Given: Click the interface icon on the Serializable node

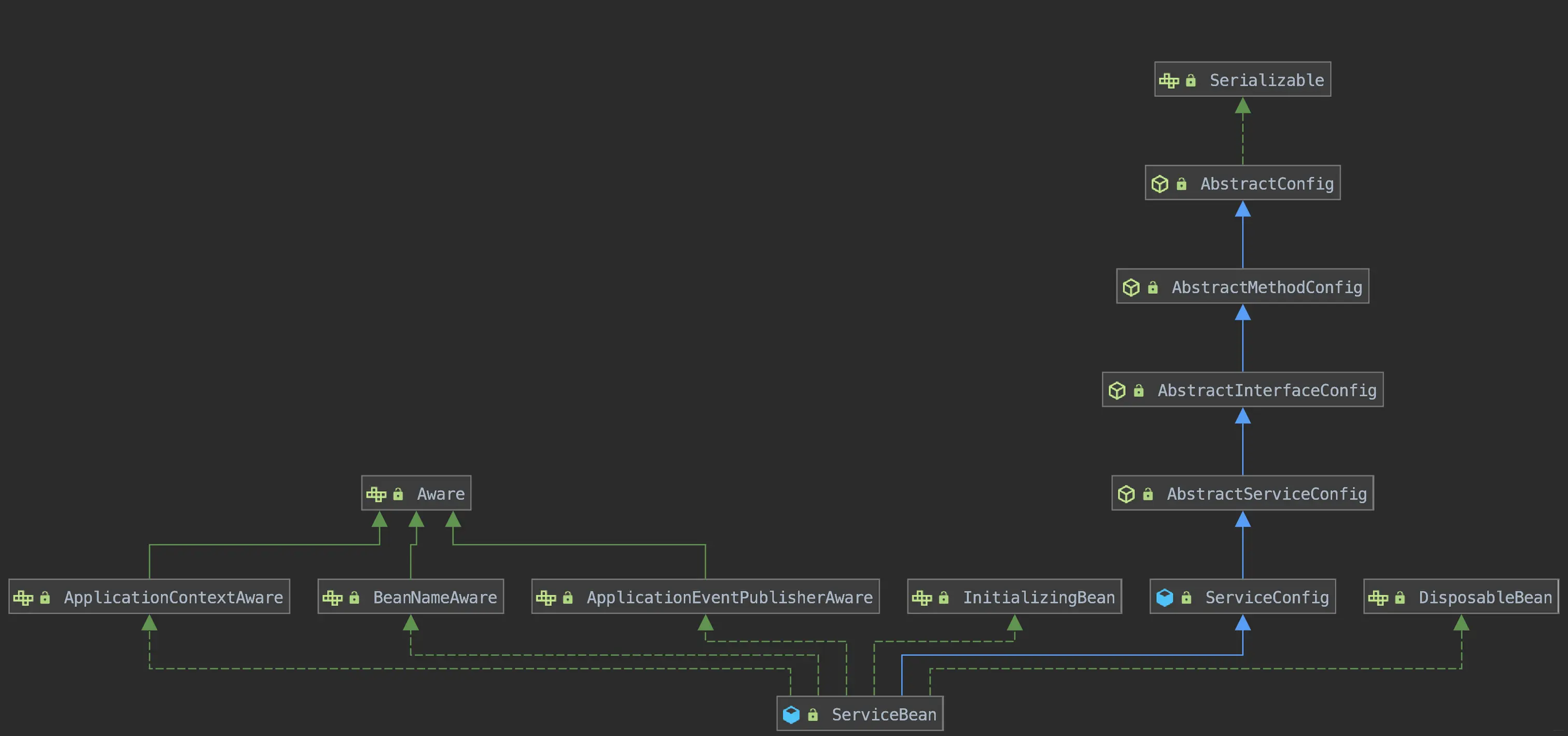Looking at the screenshot, I should (x=1169, y=80).
